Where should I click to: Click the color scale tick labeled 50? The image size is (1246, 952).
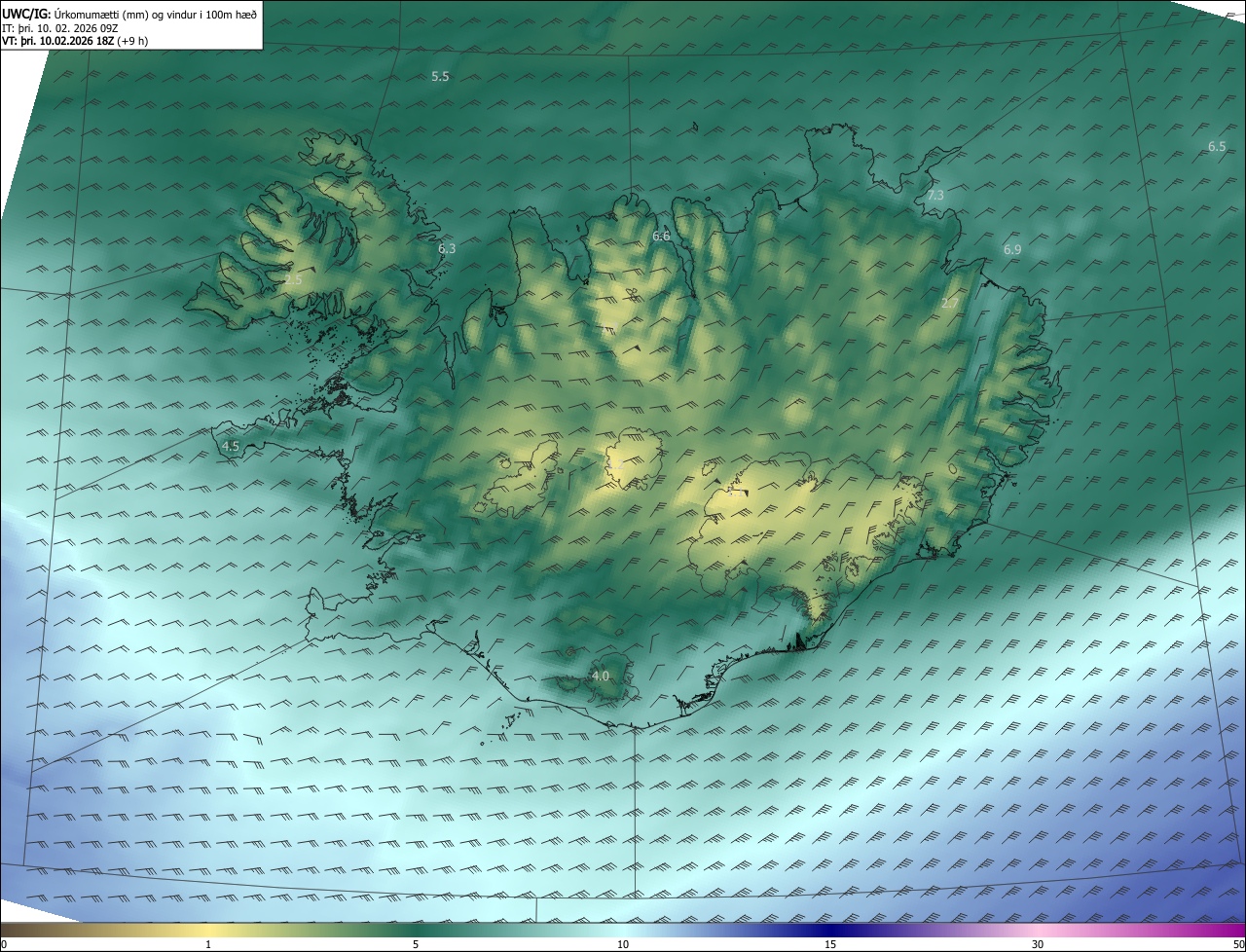(x=1238, y=944)
